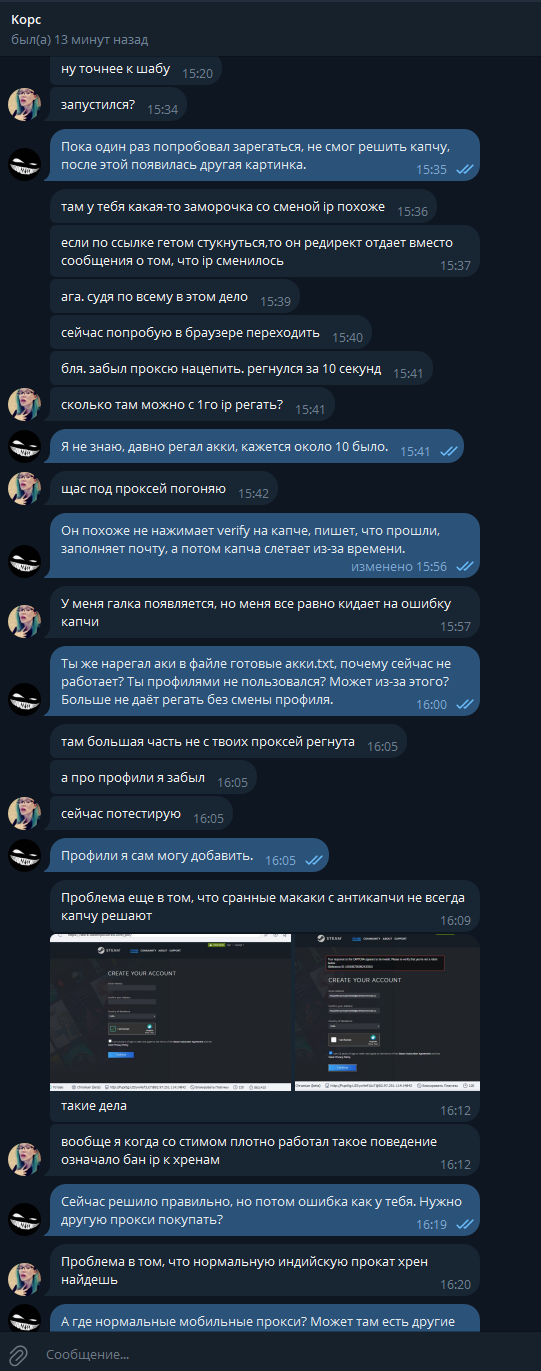This screenshot has height=1371, width=541.
Task: Click contact avatar beside запустился? message
Action: [24, 105]
